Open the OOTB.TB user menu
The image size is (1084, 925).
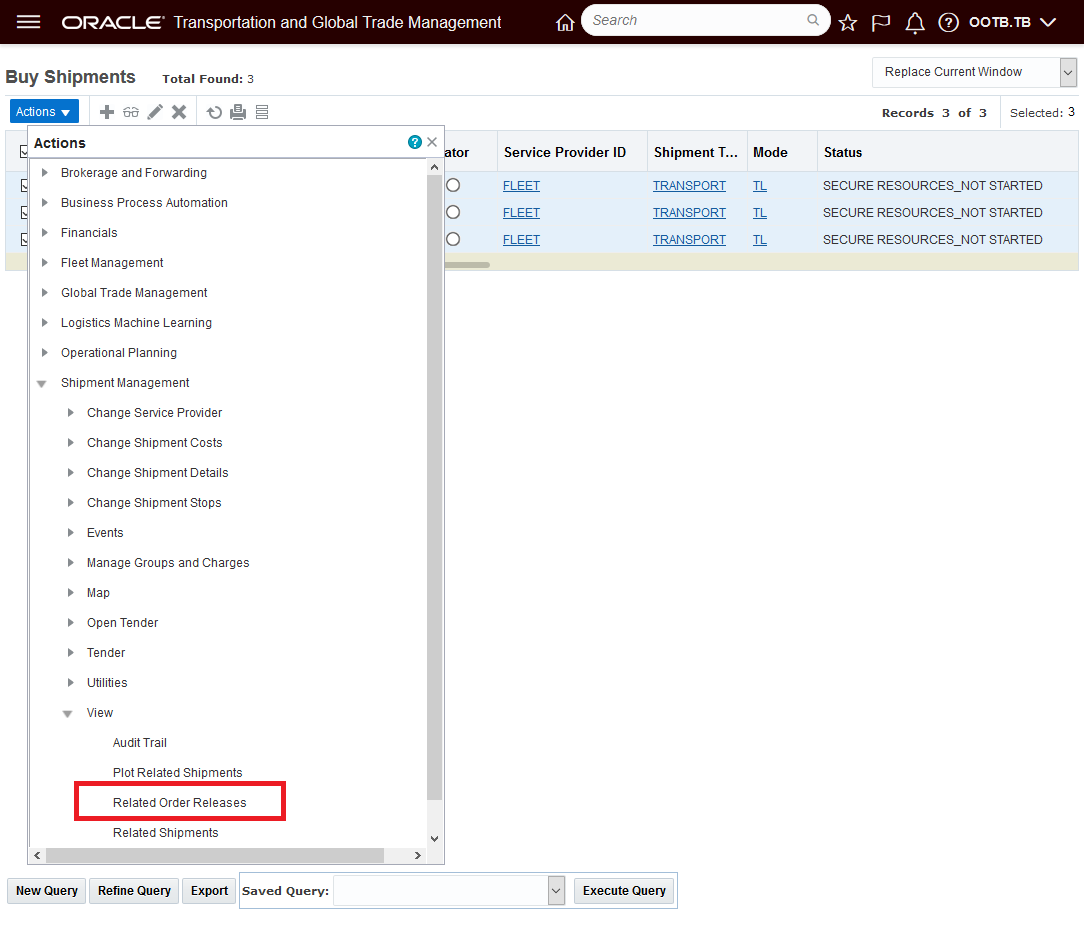tap(1012, 22)
